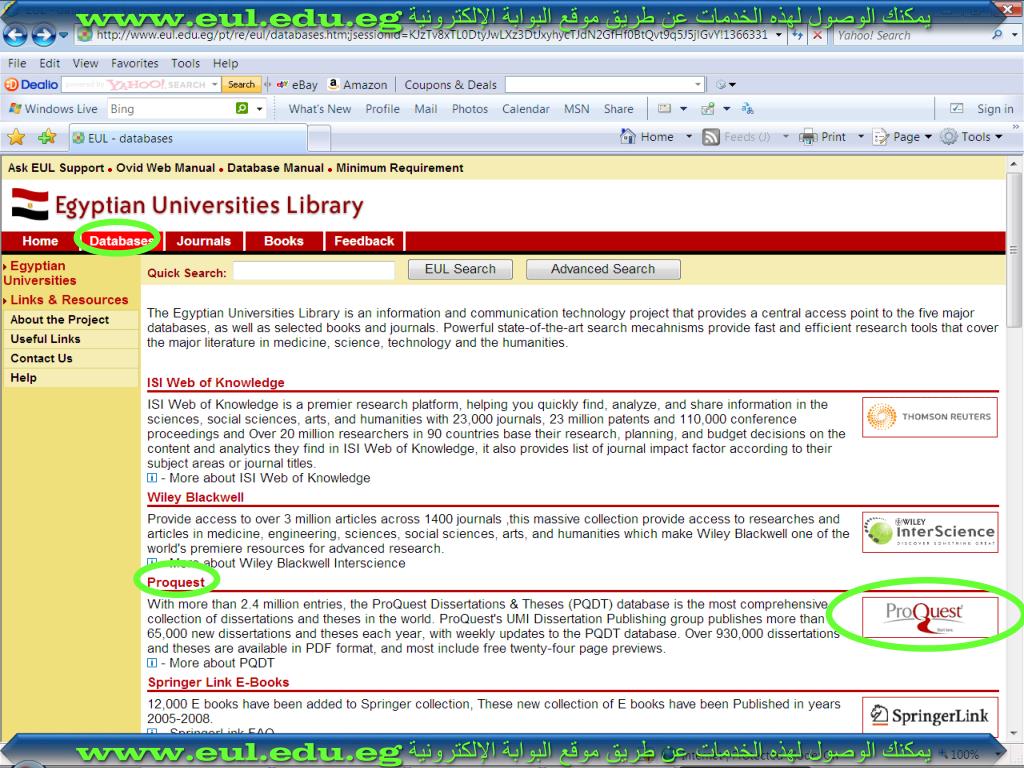Click the search magnifier icon

[997, 35]
